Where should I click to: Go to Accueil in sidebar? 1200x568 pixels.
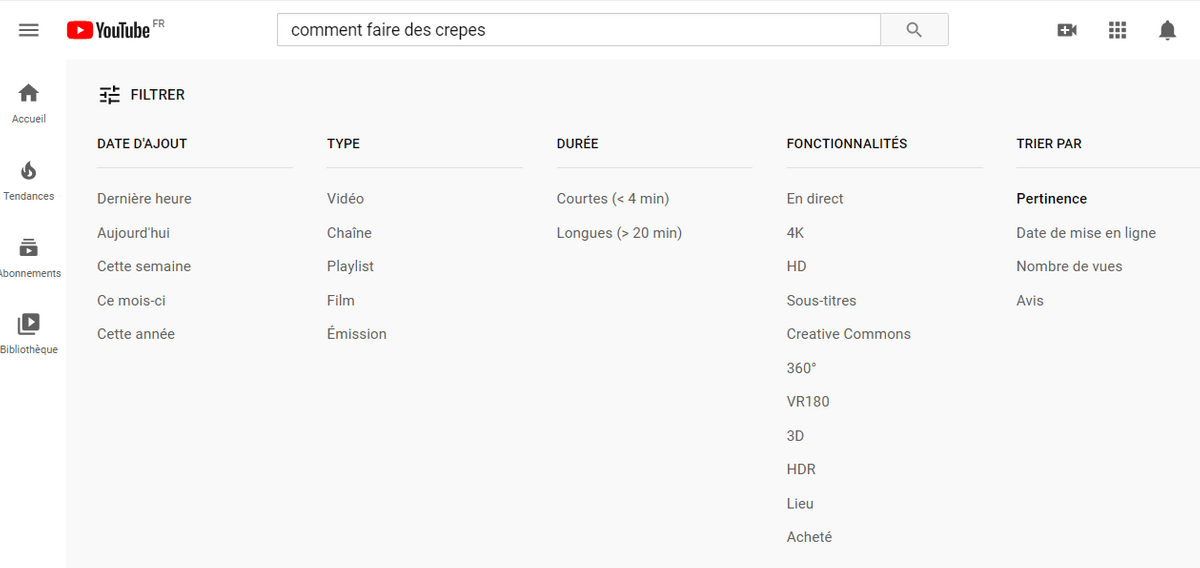(x=29, y=104)
